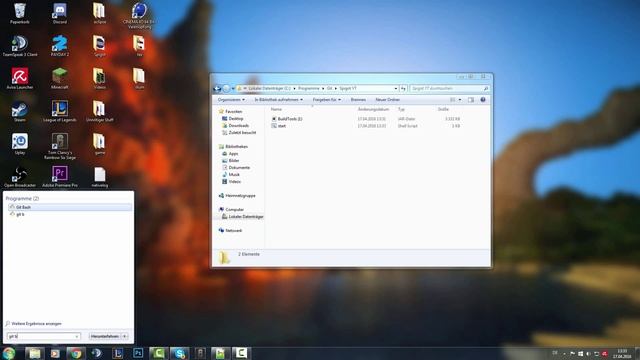The width and height of the screenshot is (640, 360).
Task: Click the Windows Start orb
Action: coord(9,353)
